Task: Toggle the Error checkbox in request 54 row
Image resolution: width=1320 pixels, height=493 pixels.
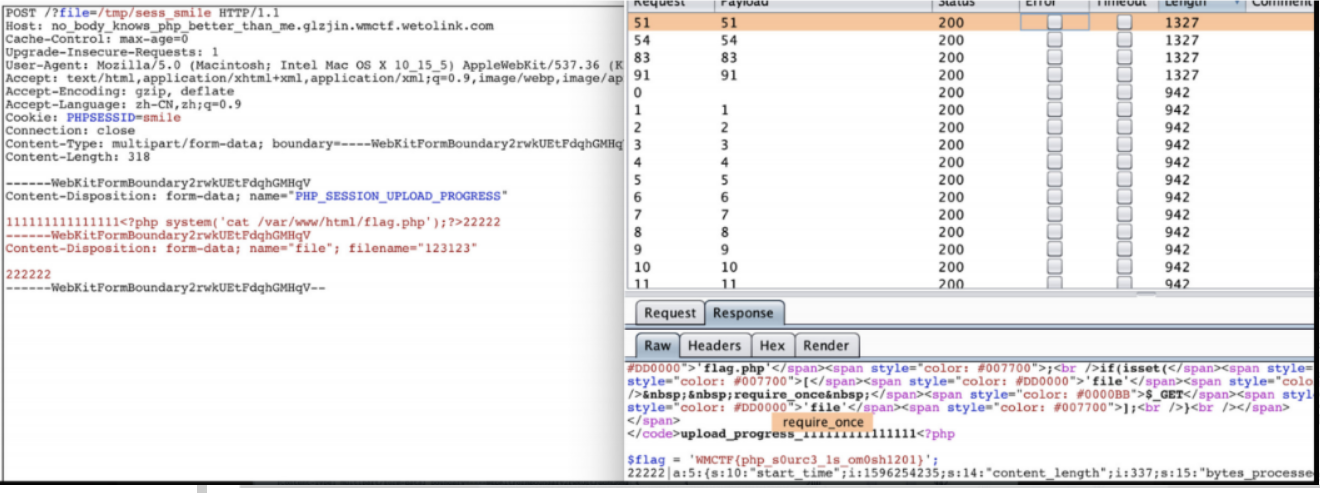Action: pyautogui.click(x=1054, y=40)
